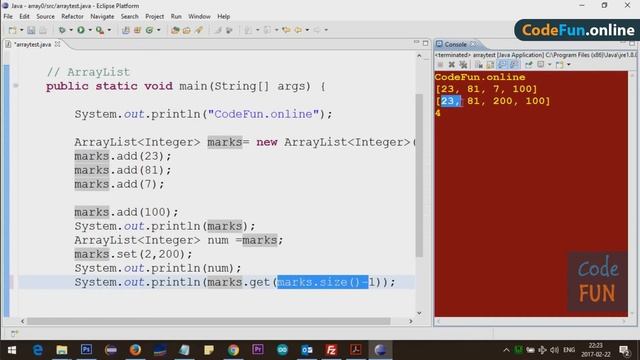Open the Run menu
Image resolution: width=640 pixels, height=360 pixels.
point(176,16)
